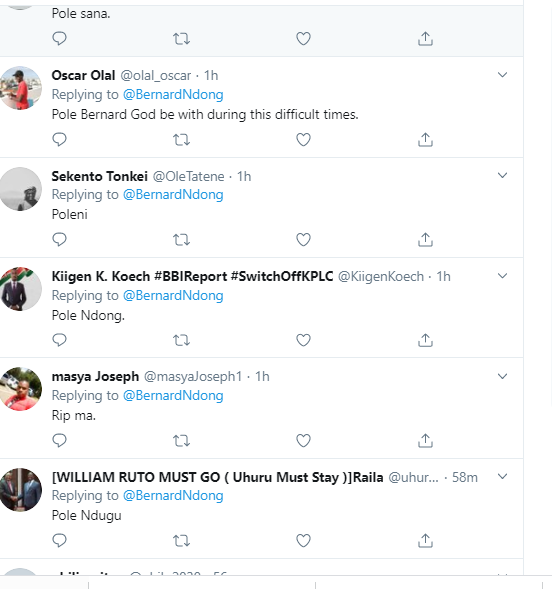Like the "Pole Ndugu" reply

click(x=303, y=541)
